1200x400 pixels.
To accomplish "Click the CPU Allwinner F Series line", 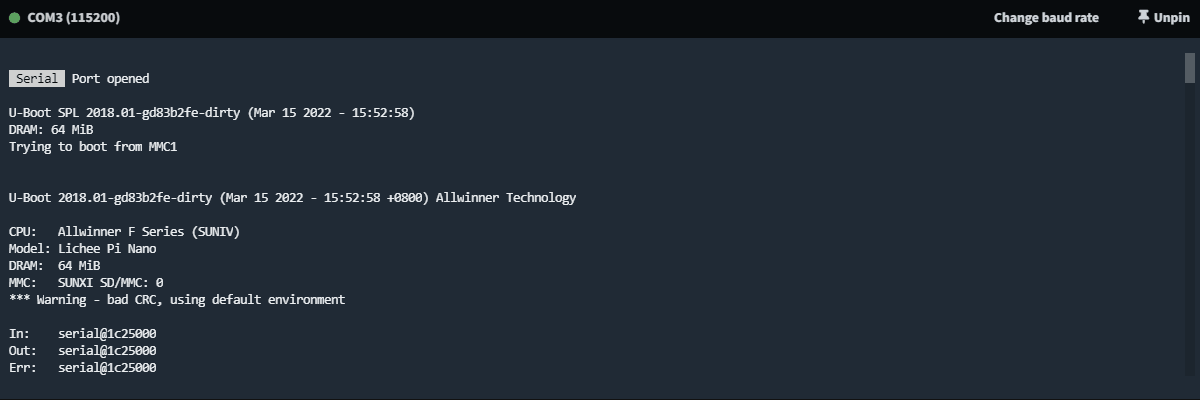I will pyautogui.click(x=124, y=232).
